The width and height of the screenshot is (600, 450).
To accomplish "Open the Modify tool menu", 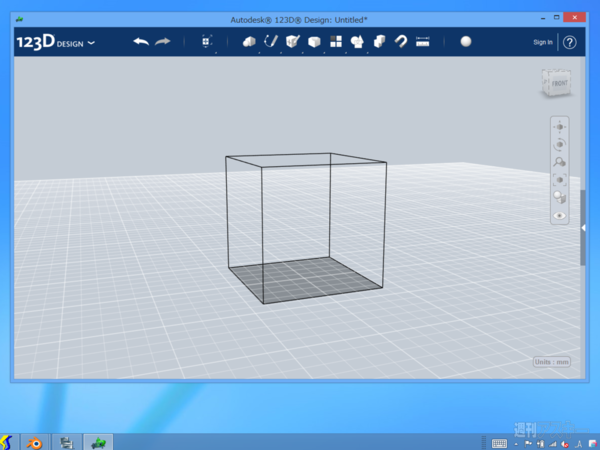I will [x=314, y=42].
